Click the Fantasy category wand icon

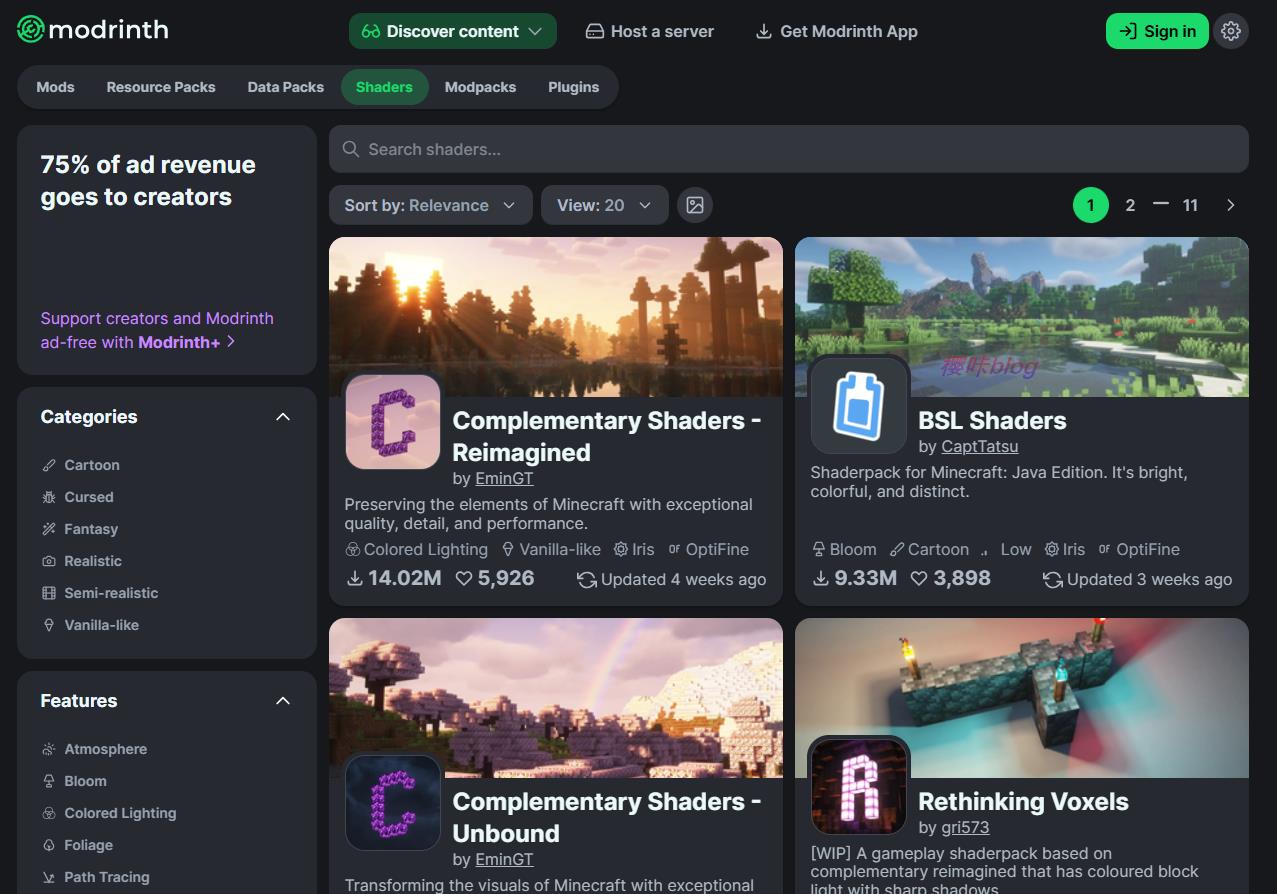[x=49, y=529]
